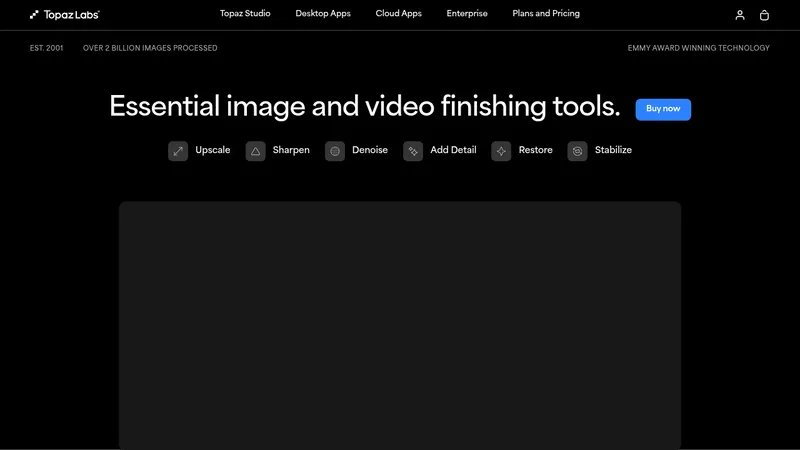Select the Sharpen triangle icon
800x450 pixels.
(256, 151)
